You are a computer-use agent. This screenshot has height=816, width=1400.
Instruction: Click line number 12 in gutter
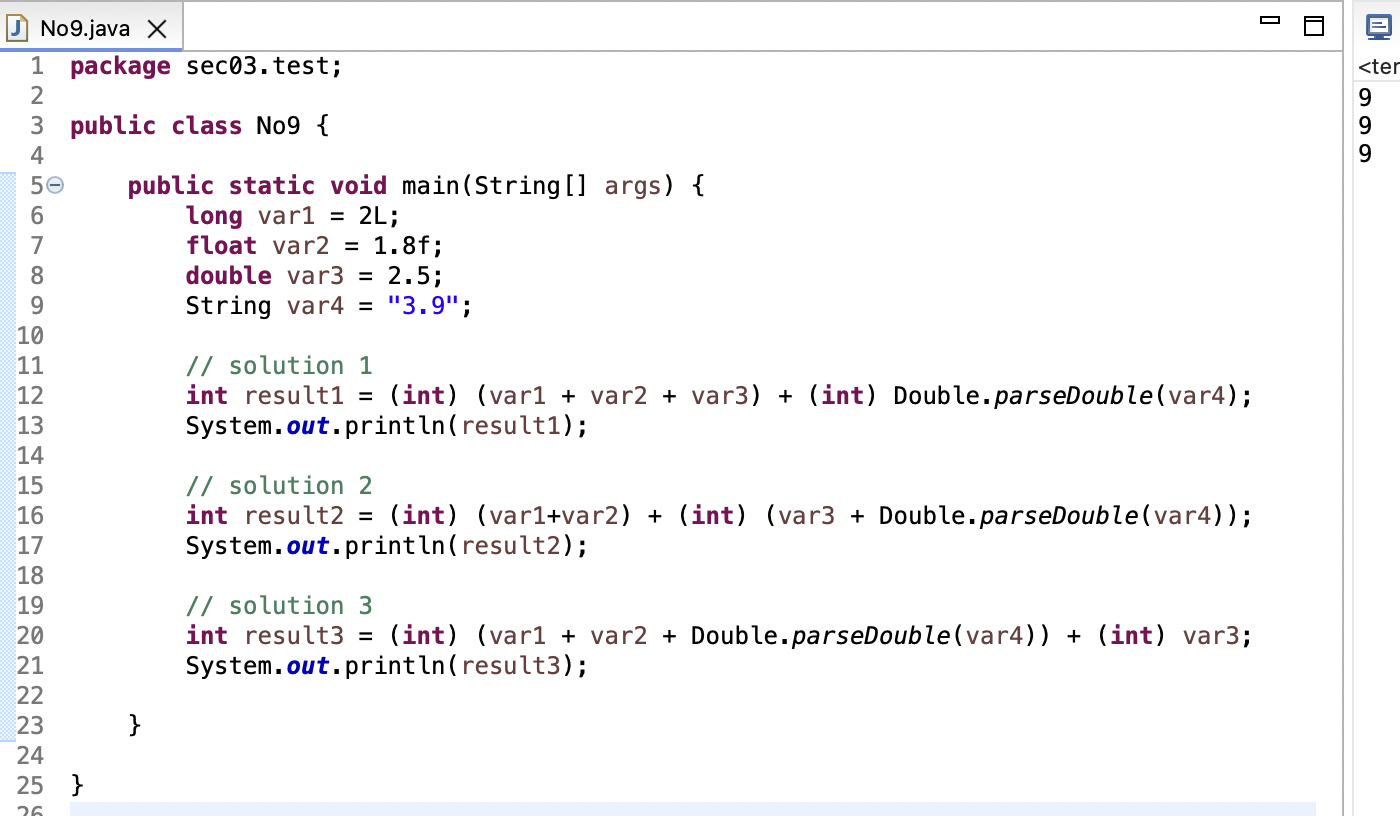tap(30, 396)
